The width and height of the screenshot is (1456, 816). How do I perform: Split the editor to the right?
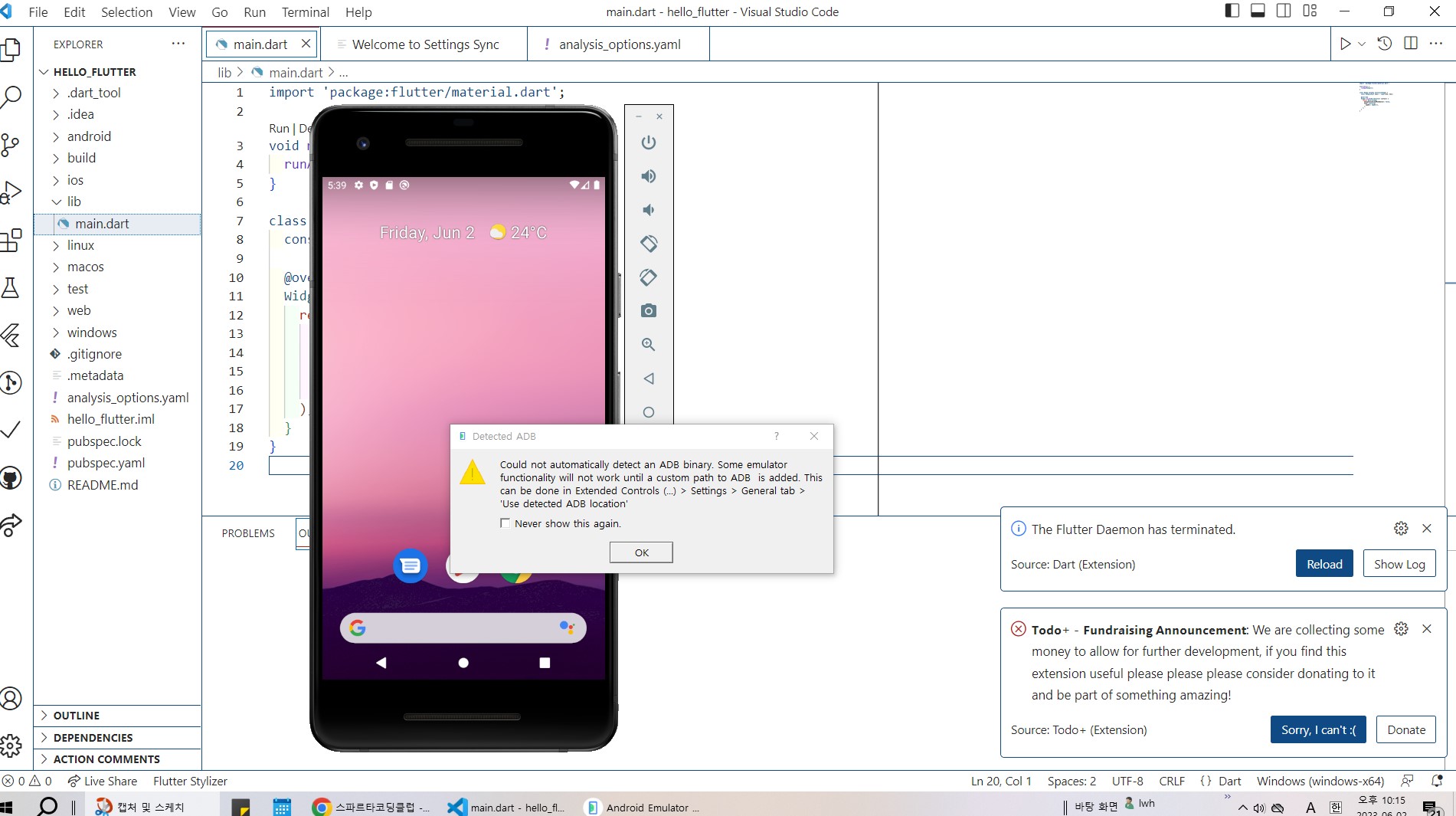(x=1411, y=44)
